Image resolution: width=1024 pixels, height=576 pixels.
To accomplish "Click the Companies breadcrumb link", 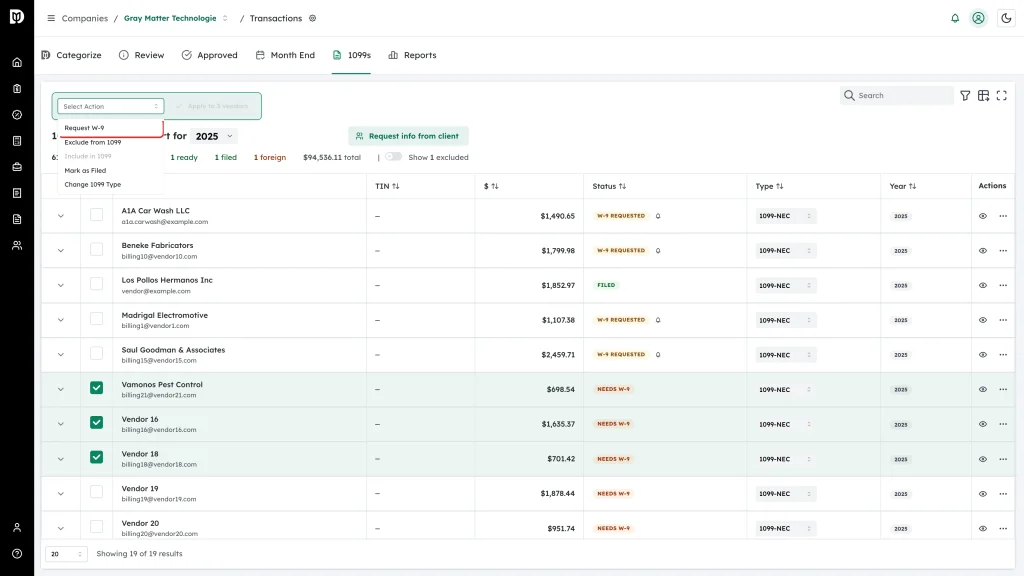I will 85,18.
